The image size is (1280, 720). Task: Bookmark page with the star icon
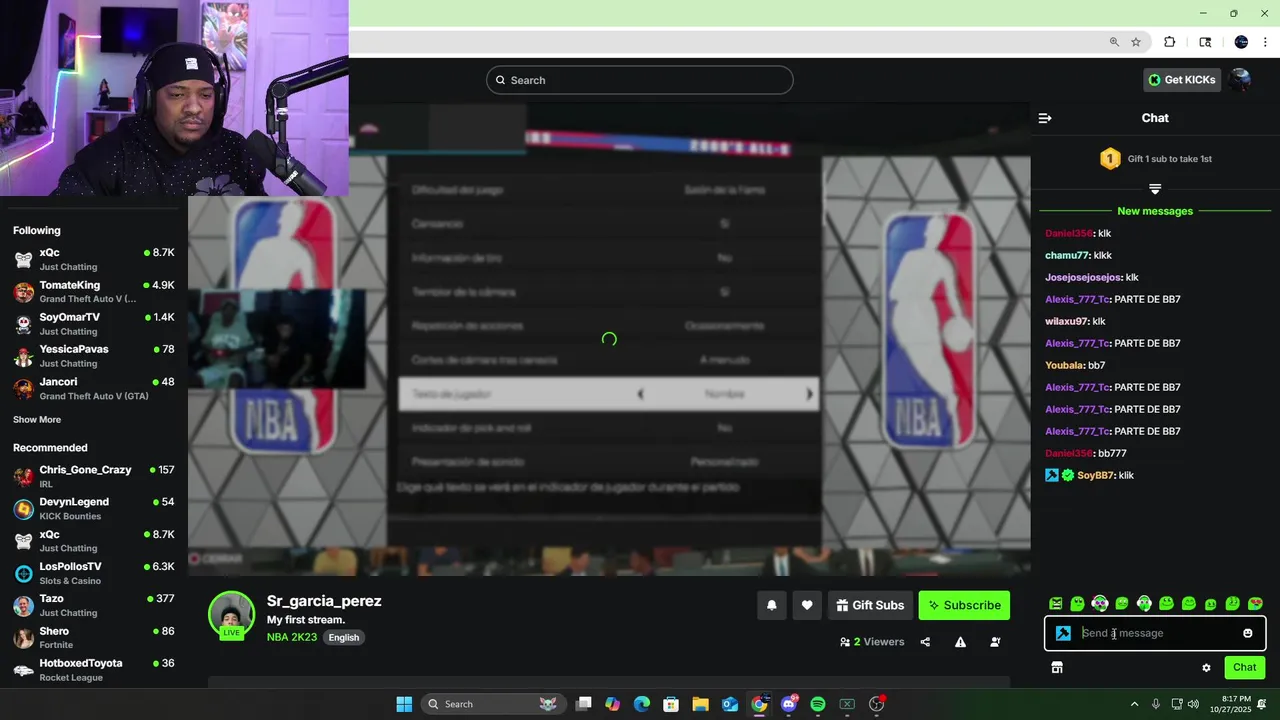tap(1136, 42)
